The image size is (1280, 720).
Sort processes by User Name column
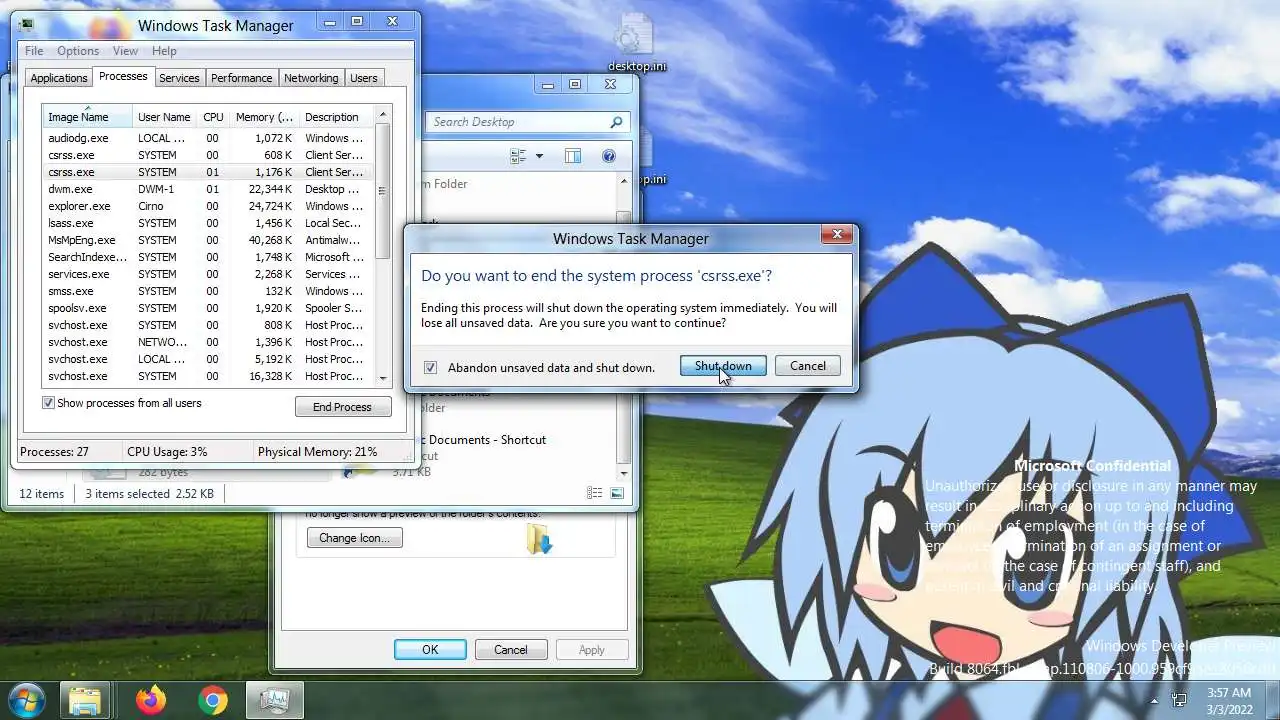coord(164,117)
